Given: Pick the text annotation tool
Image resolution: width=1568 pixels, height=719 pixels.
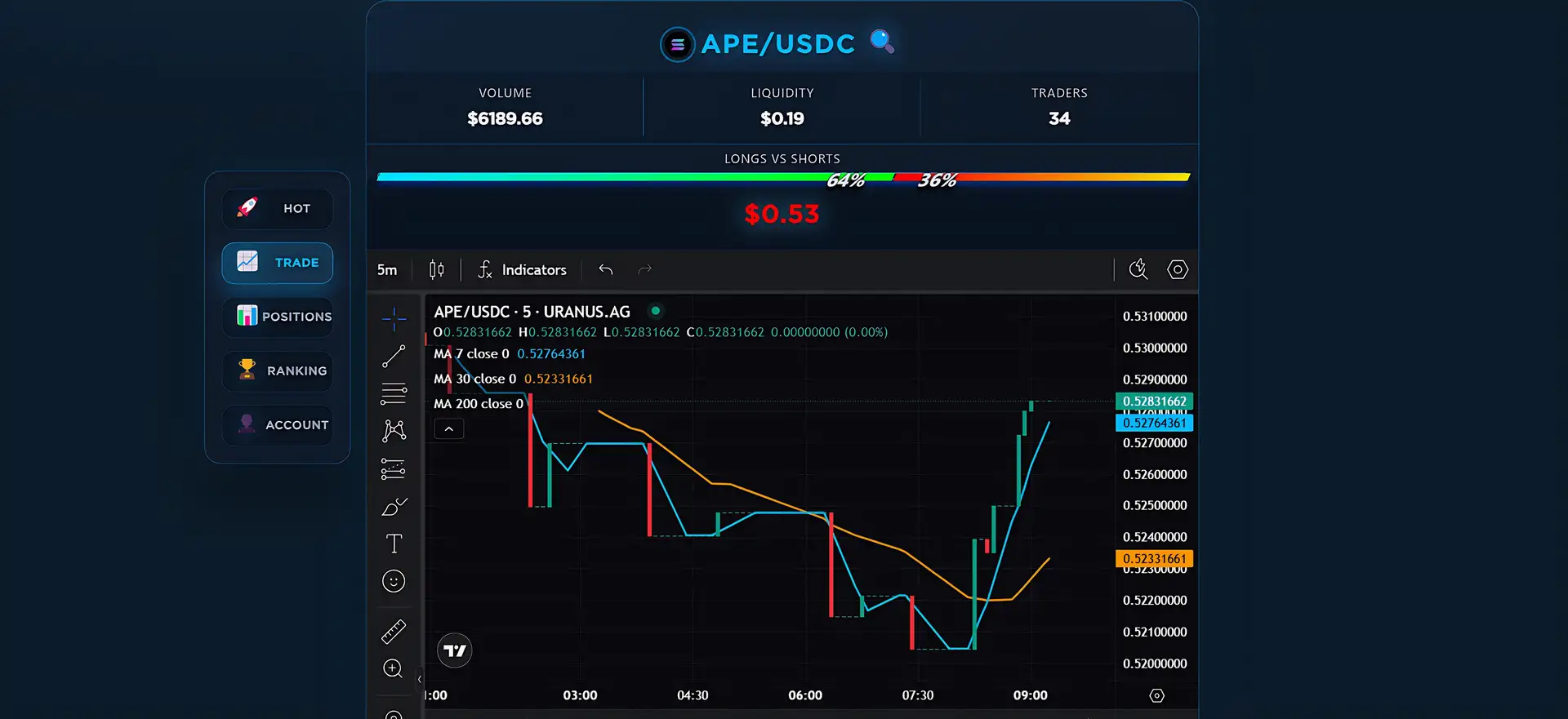Looking at the screenshot, I should (x=394, y=544).
